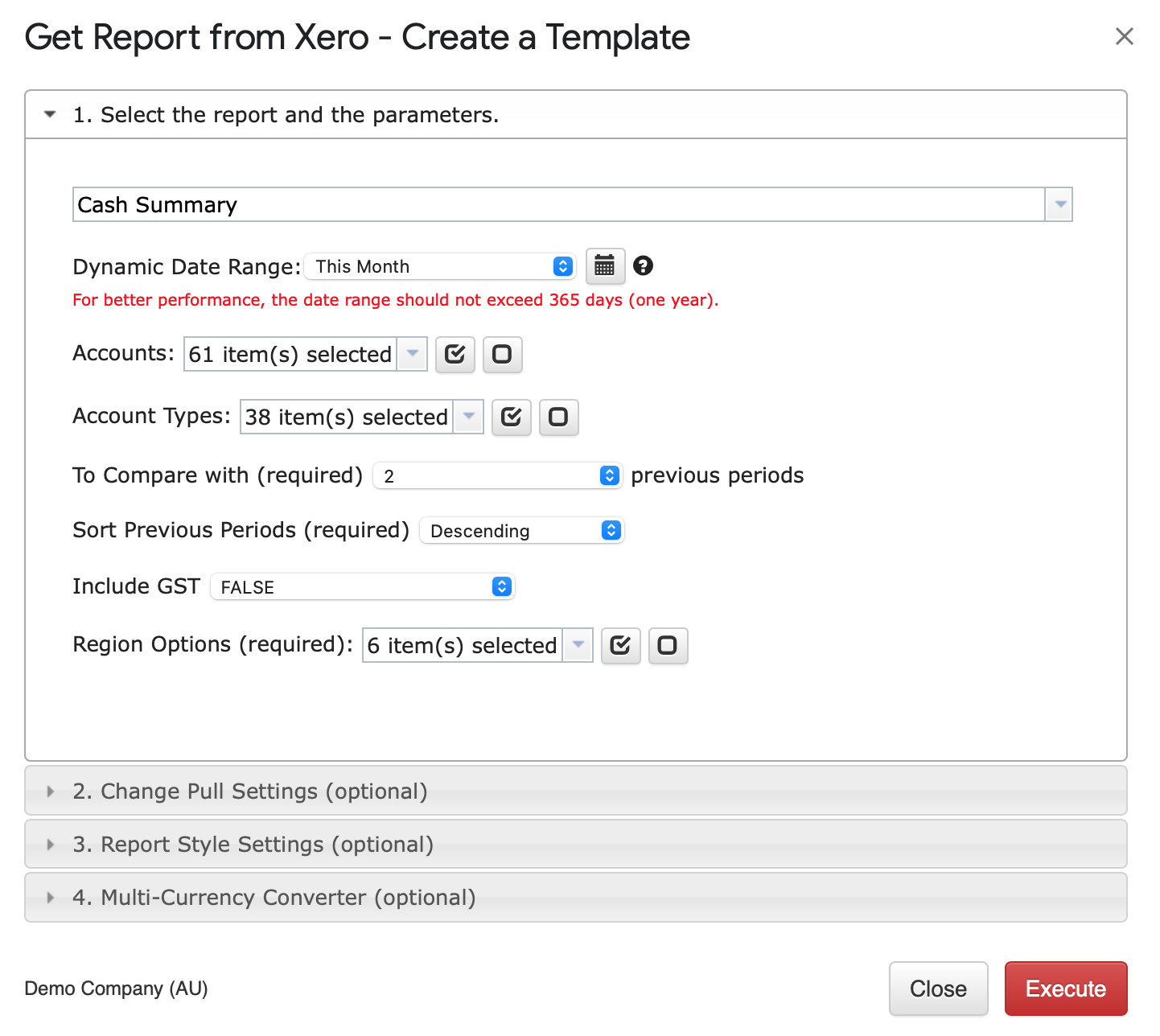Open the calendar date picker icon

[x=605, y=266]
